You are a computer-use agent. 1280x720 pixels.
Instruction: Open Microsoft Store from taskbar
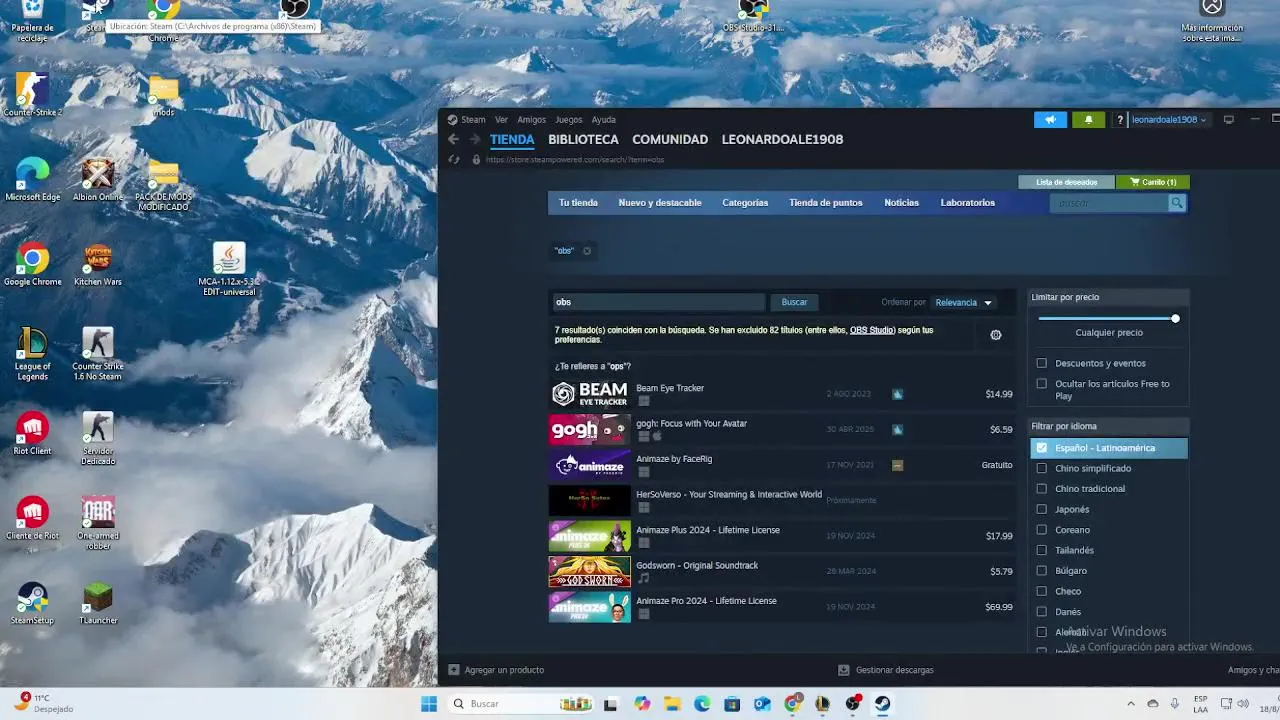pyautogui.click(x=732, y=704)
